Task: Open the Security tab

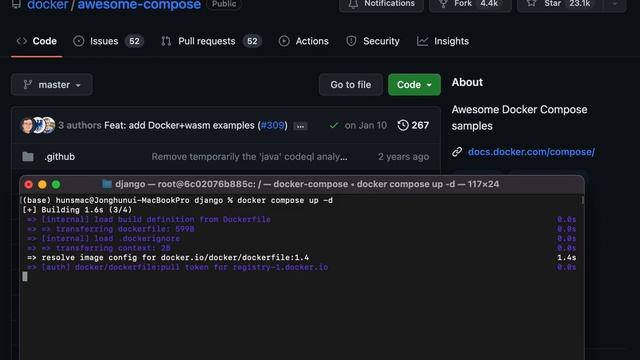Action: [x=373, y=41]
